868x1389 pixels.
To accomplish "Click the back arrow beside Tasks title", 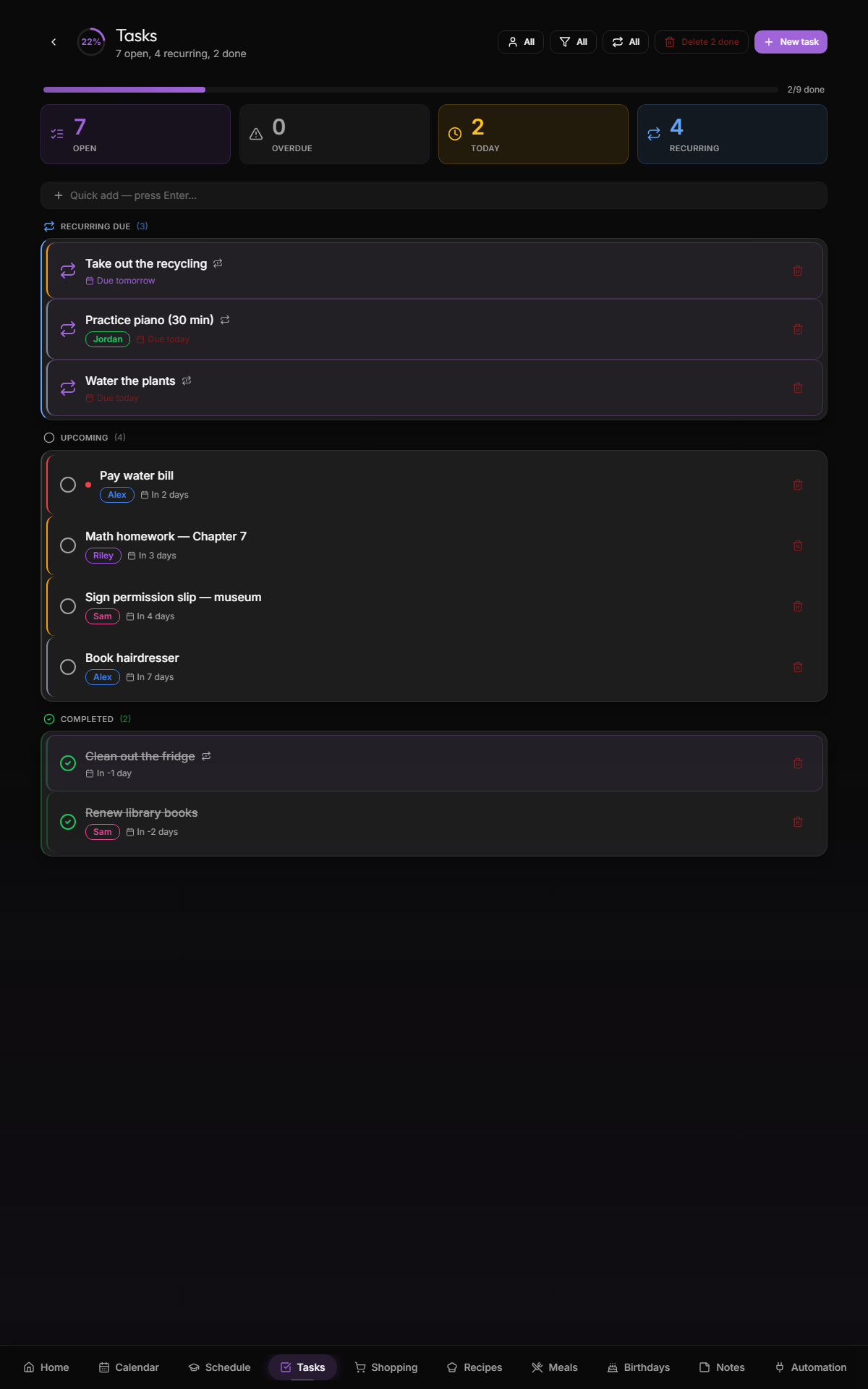I will click(54, 42).
